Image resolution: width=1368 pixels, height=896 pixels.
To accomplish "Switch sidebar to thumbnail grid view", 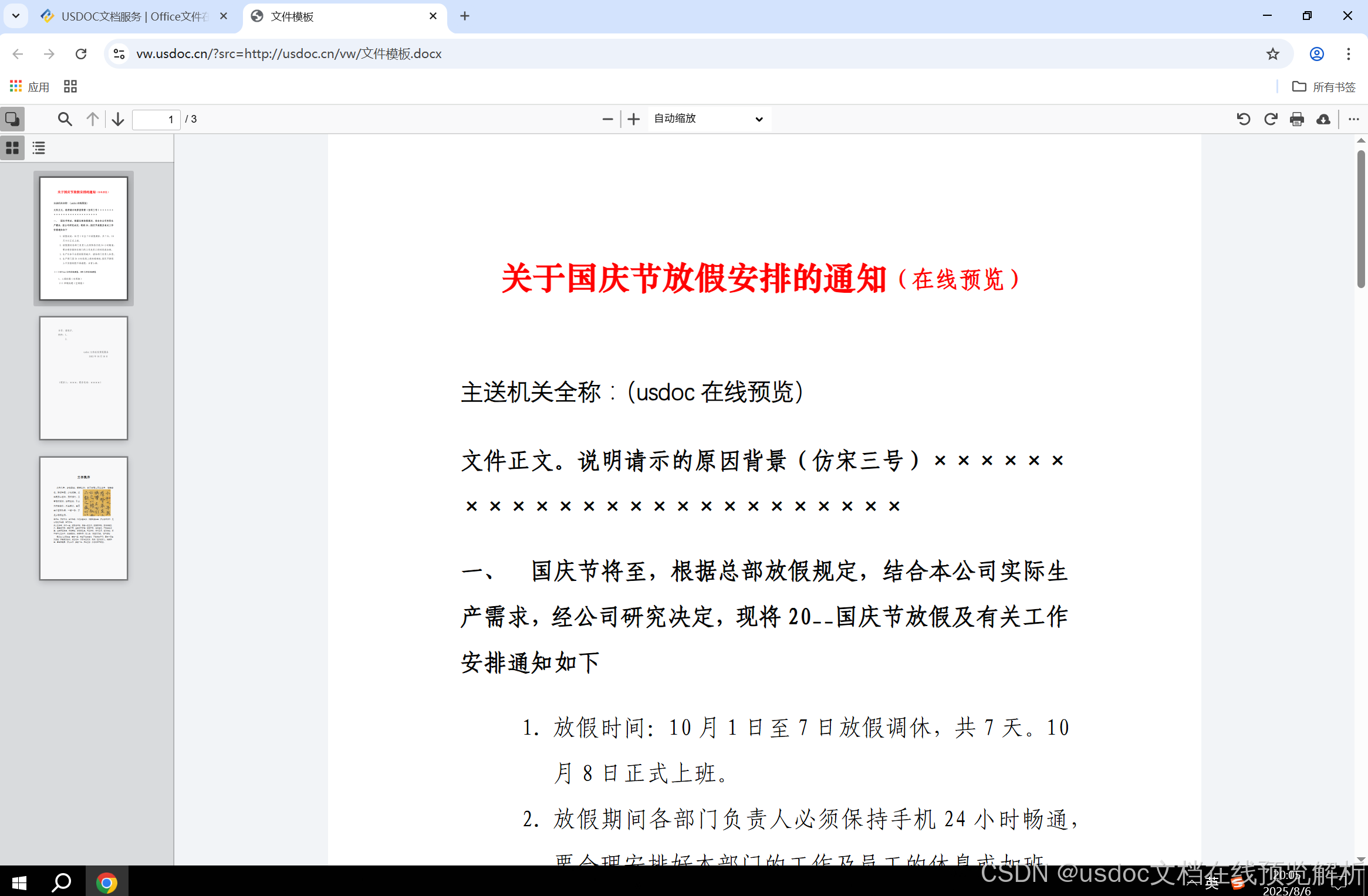I will point(12,148).
